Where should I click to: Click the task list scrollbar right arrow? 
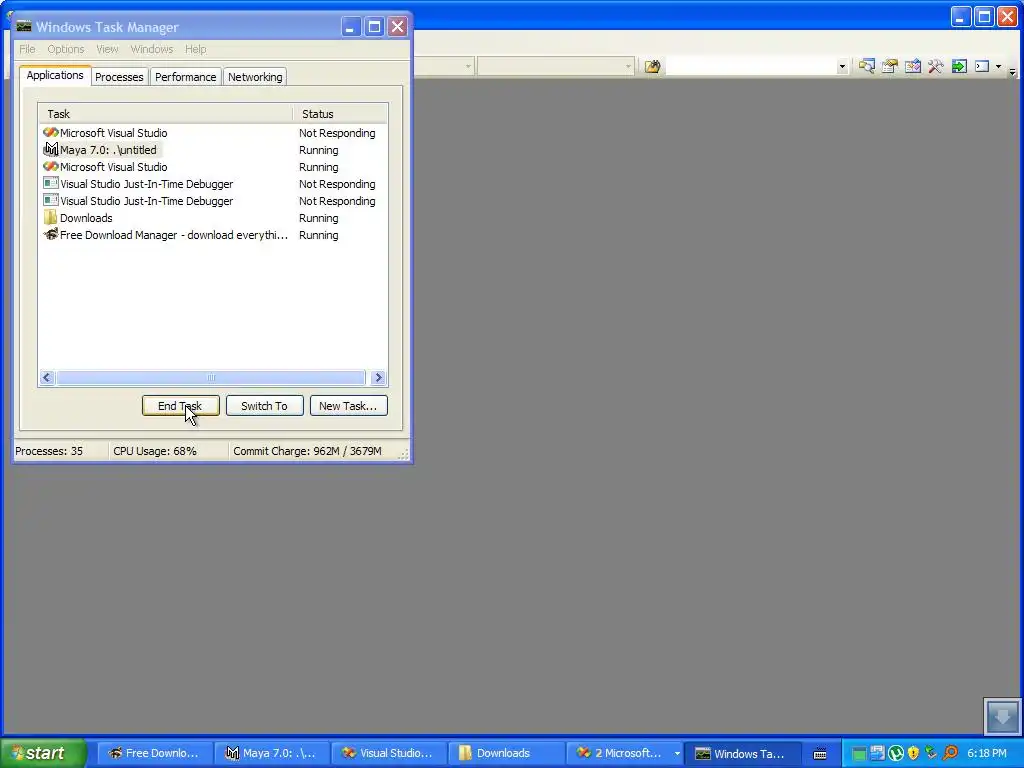coord(378,377)
